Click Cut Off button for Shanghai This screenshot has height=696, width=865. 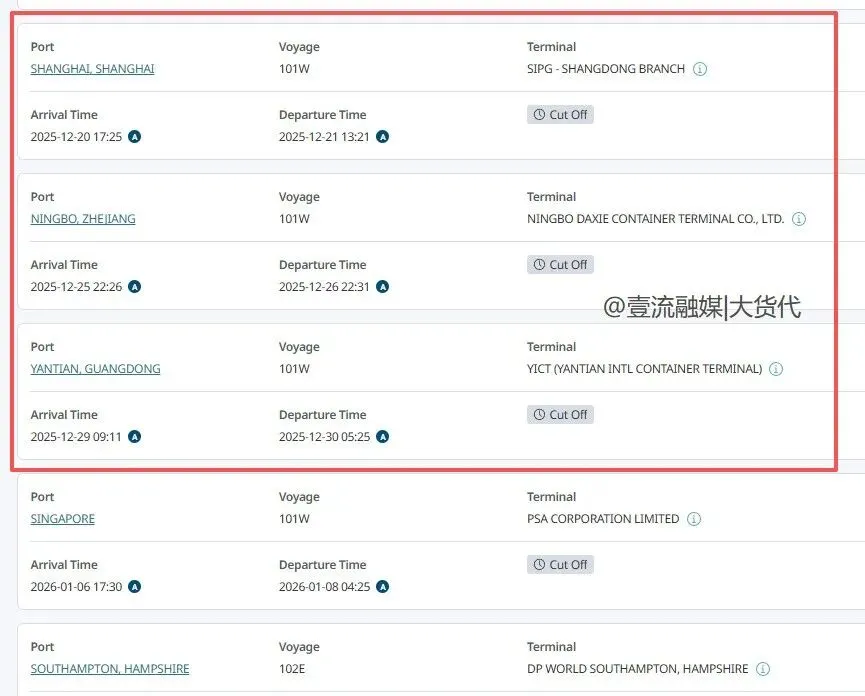coord(560,115)
